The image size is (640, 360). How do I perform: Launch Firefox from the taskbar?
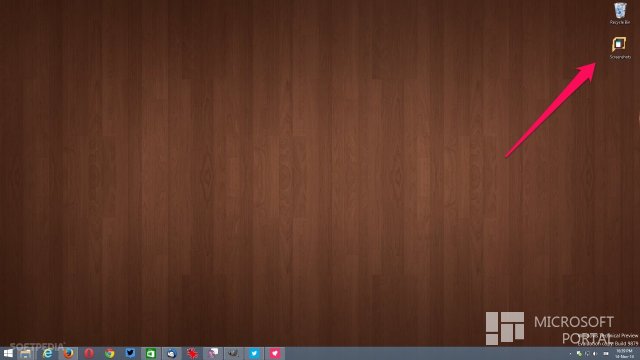pos(68,353)
